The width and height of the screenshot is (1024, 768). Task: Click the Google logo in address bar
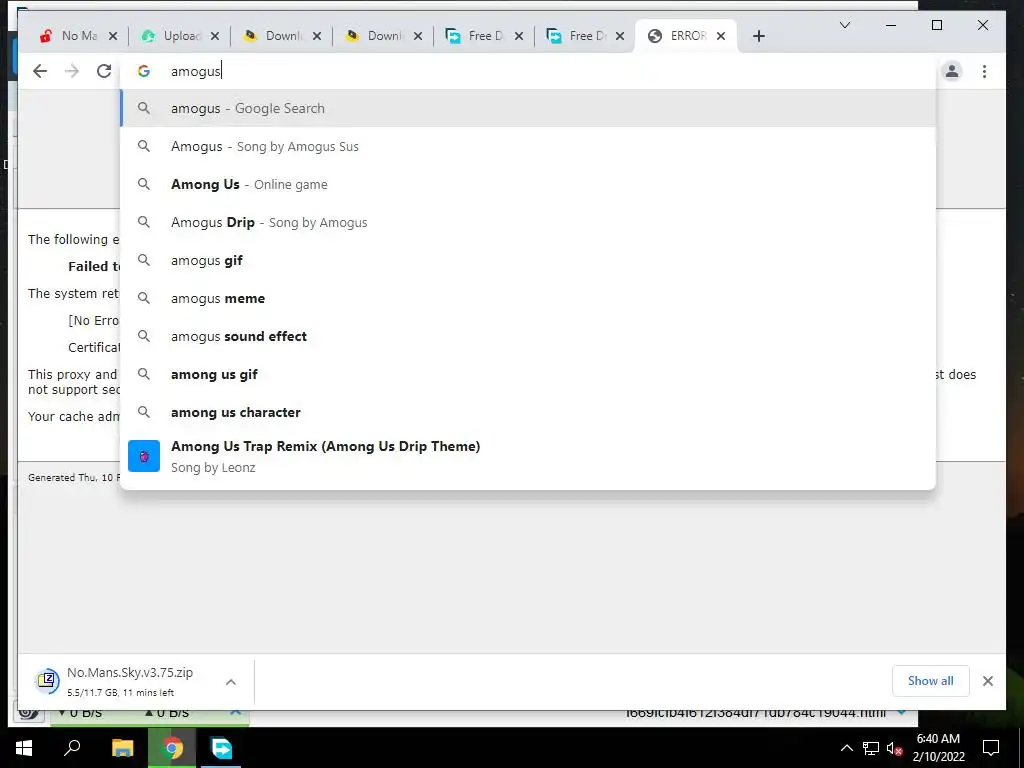[144, 71]
